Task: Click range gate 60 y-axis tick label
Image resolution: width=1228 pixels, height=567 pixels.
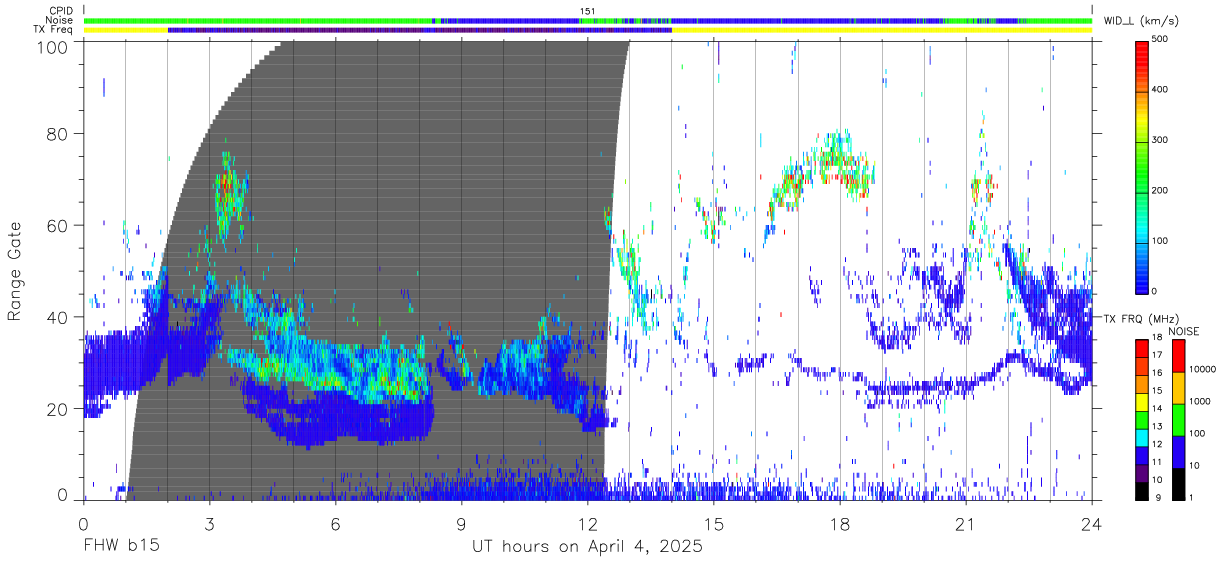Action: click(59, 226)
